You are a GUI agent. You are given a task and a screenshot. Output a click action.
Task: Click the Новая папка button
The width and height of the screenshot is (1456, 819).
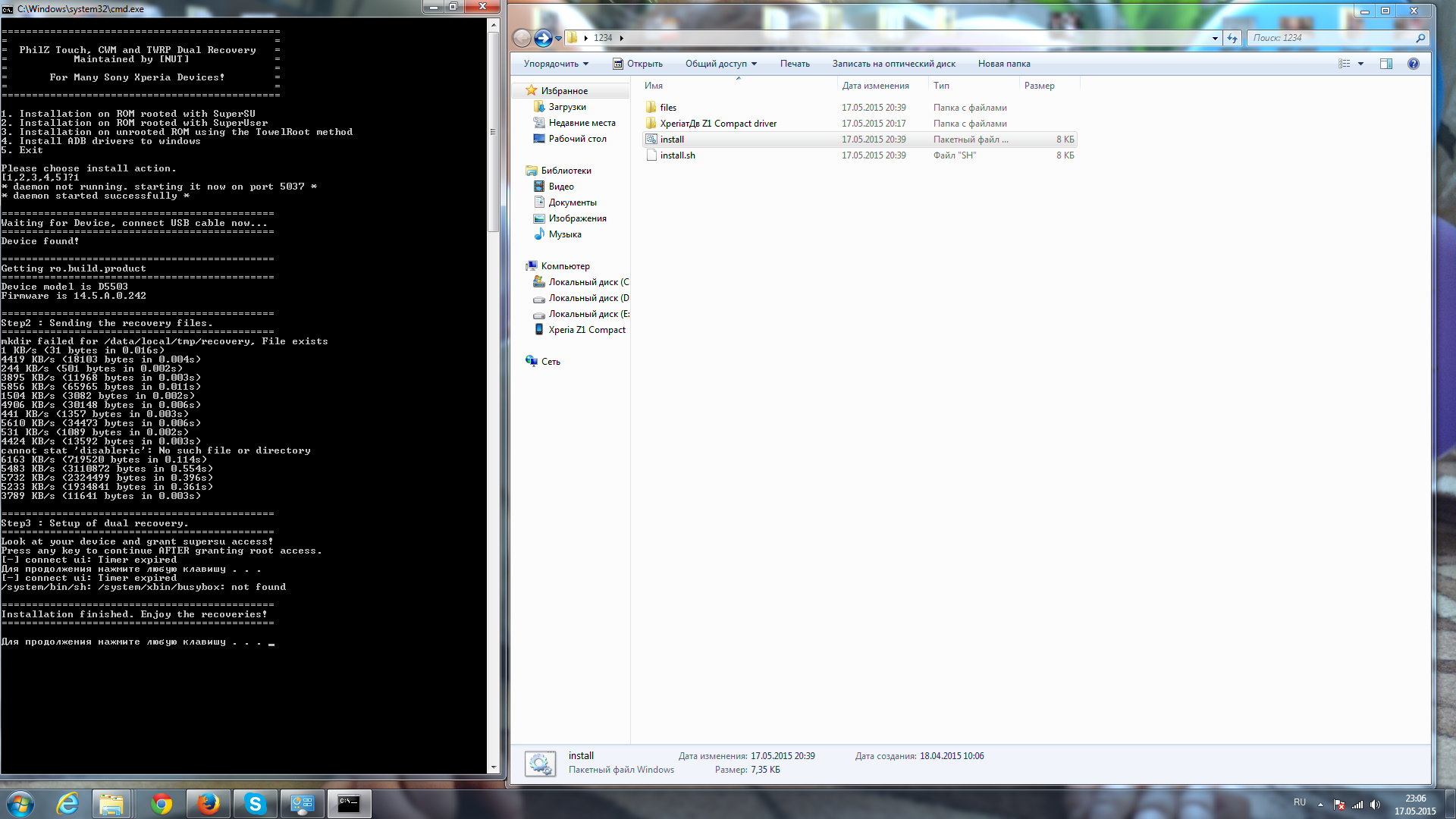(1003, 64)
